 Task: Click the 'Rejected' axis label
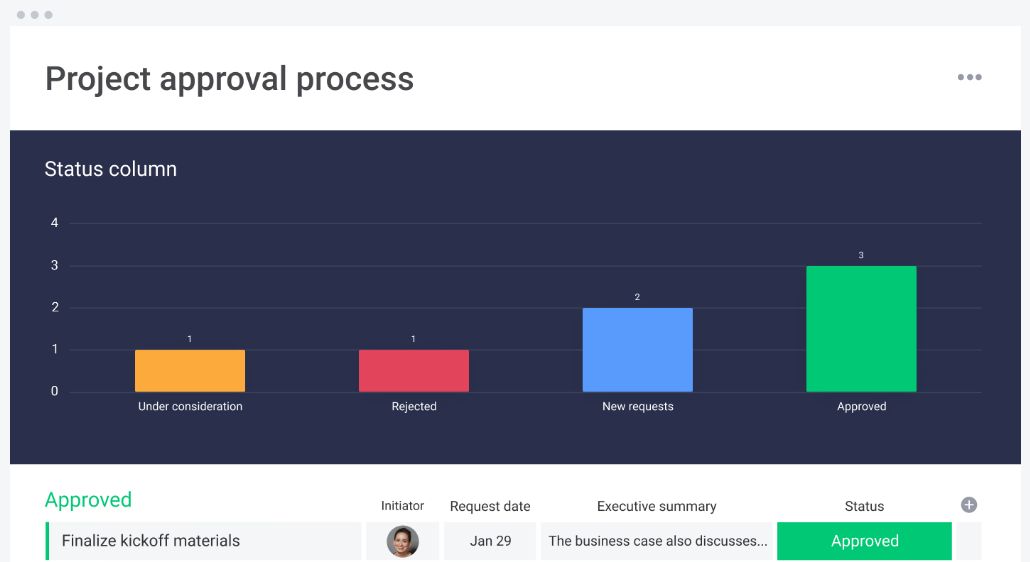pos(414,406)
